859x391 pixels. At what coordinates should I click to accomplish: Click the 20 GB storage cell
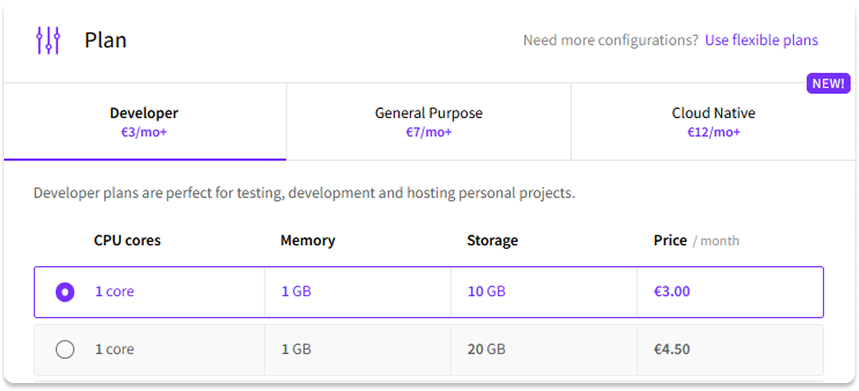(x=544, y=349)
